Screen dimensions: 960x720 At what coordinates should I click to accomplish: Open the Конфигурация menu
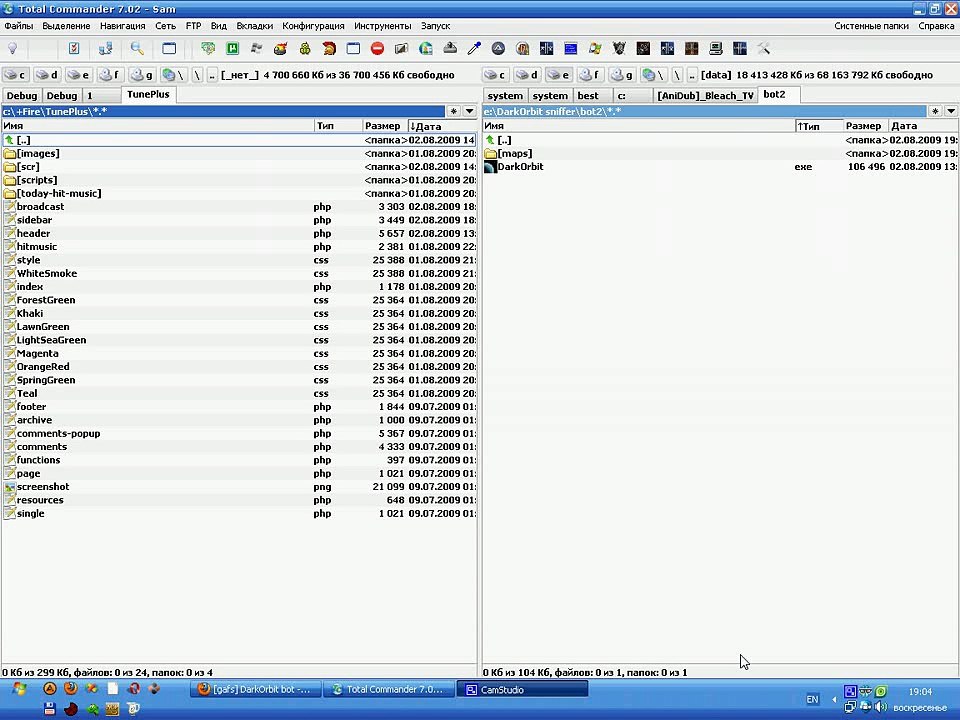tap(313, 26)
